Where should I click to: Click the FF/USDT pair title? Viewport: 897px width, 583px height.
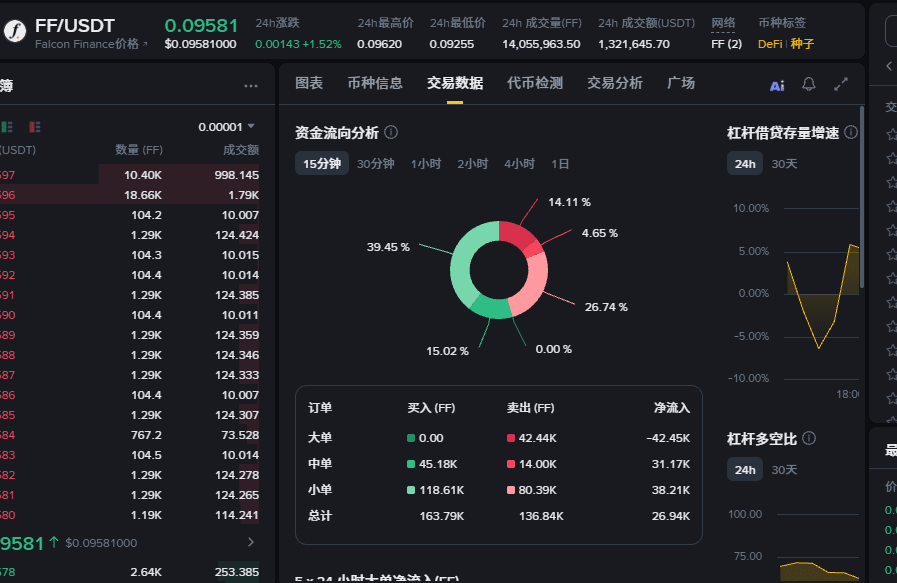point(75,26)
